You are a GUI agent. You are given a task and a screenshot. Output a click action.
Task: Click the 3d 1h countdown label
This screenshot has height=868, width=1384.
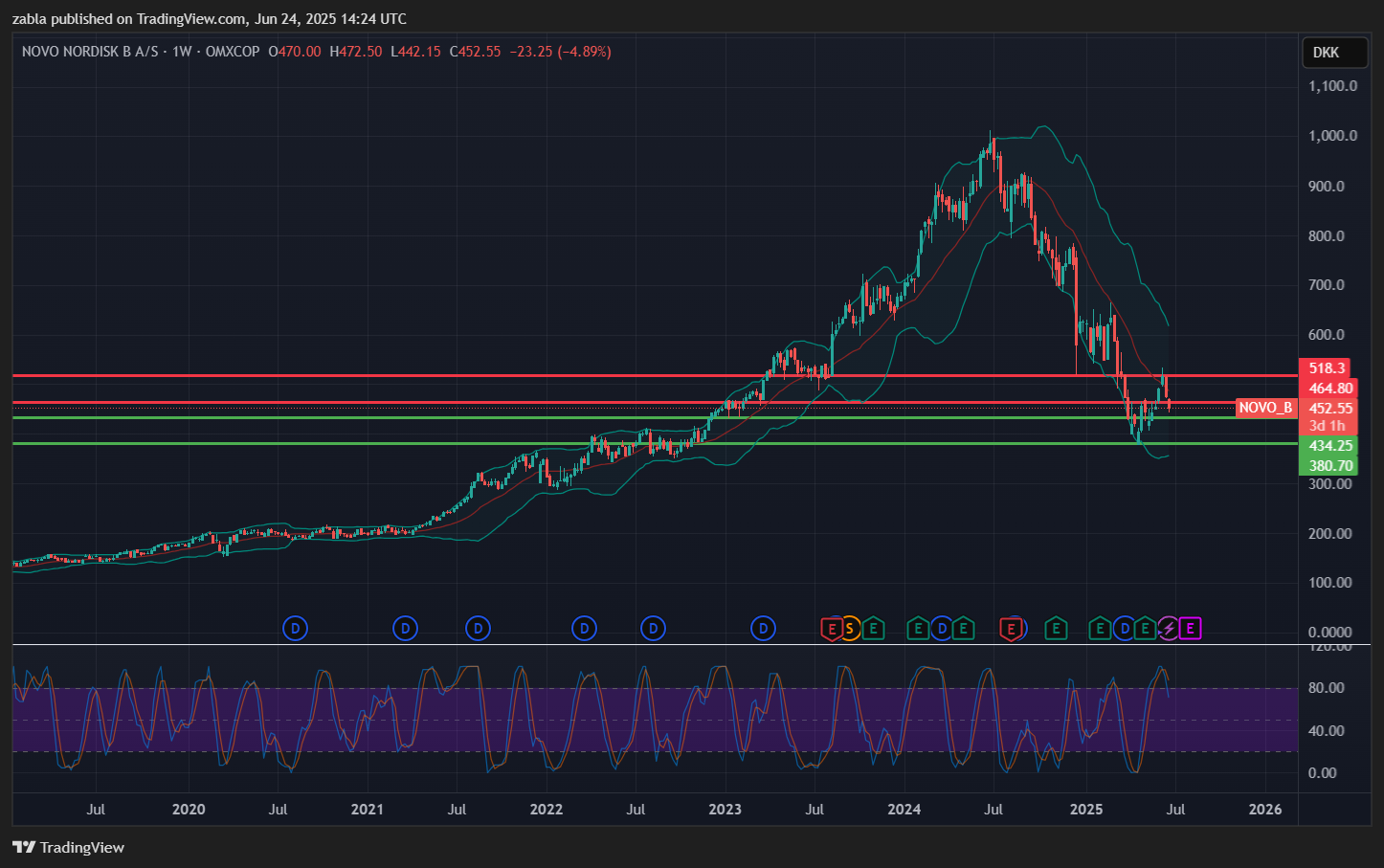click(x=1328, y=426)
